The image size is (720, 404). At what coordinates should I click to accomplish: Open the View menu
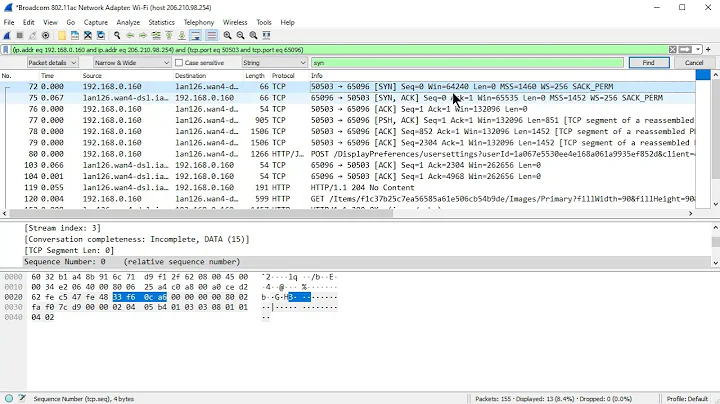(50, 22)
